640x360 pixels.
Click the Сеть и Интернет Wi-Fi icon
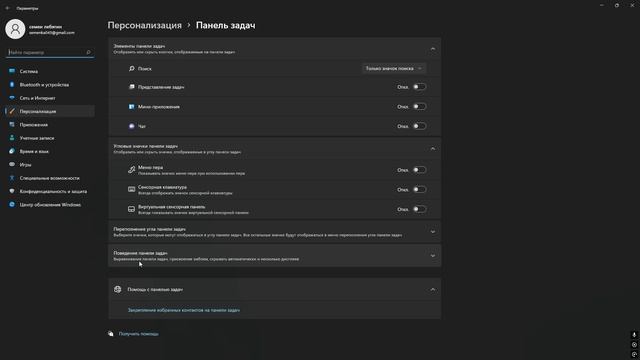pyautogui.click(x=12, y=98)
